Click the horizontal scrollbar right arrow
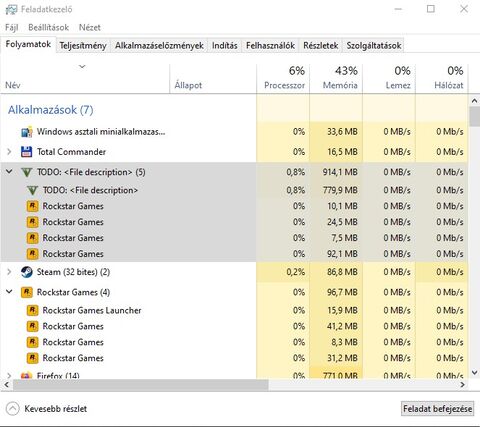 pyautogui.click(x=462, y=385)
